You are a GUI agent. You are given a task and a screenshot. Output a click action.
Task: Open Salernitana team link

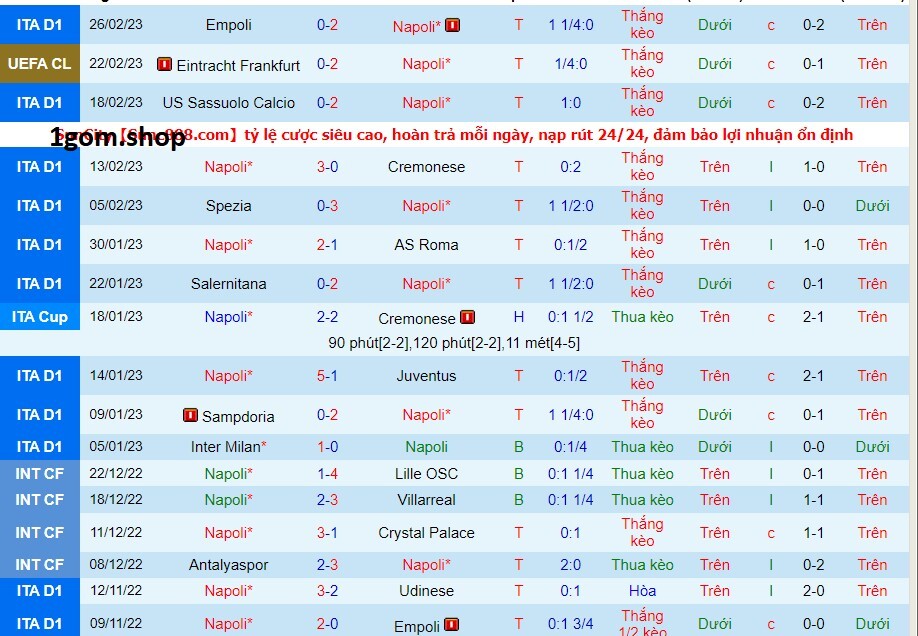click(228, 284)
